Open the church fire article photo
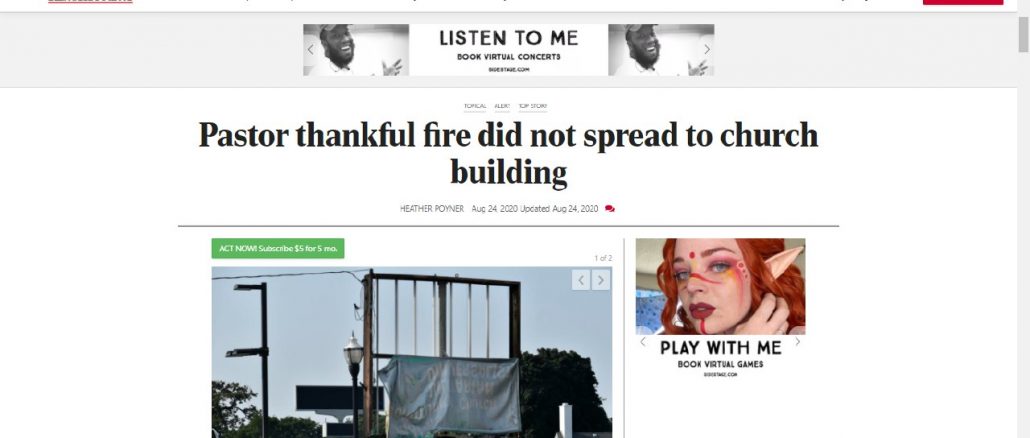1030x438 pixels. coord(412,352)
